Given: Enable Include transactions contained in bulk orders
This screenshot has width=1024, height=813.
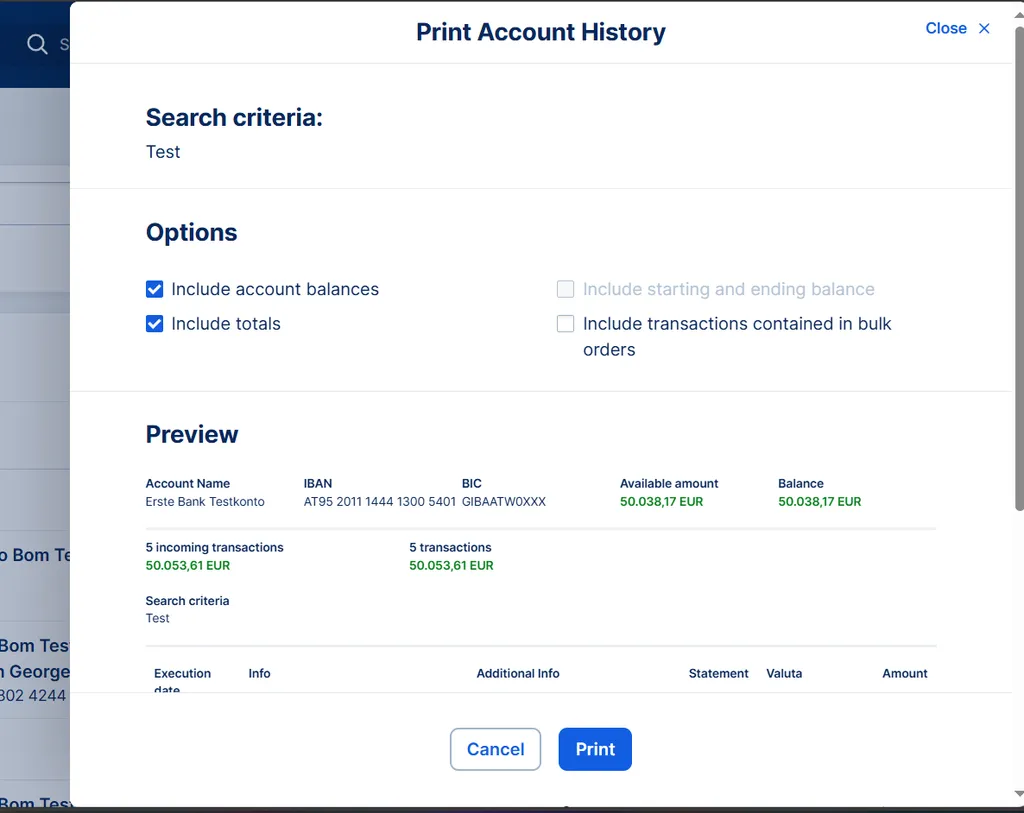Looking at the screenshot, I should 566,324.
